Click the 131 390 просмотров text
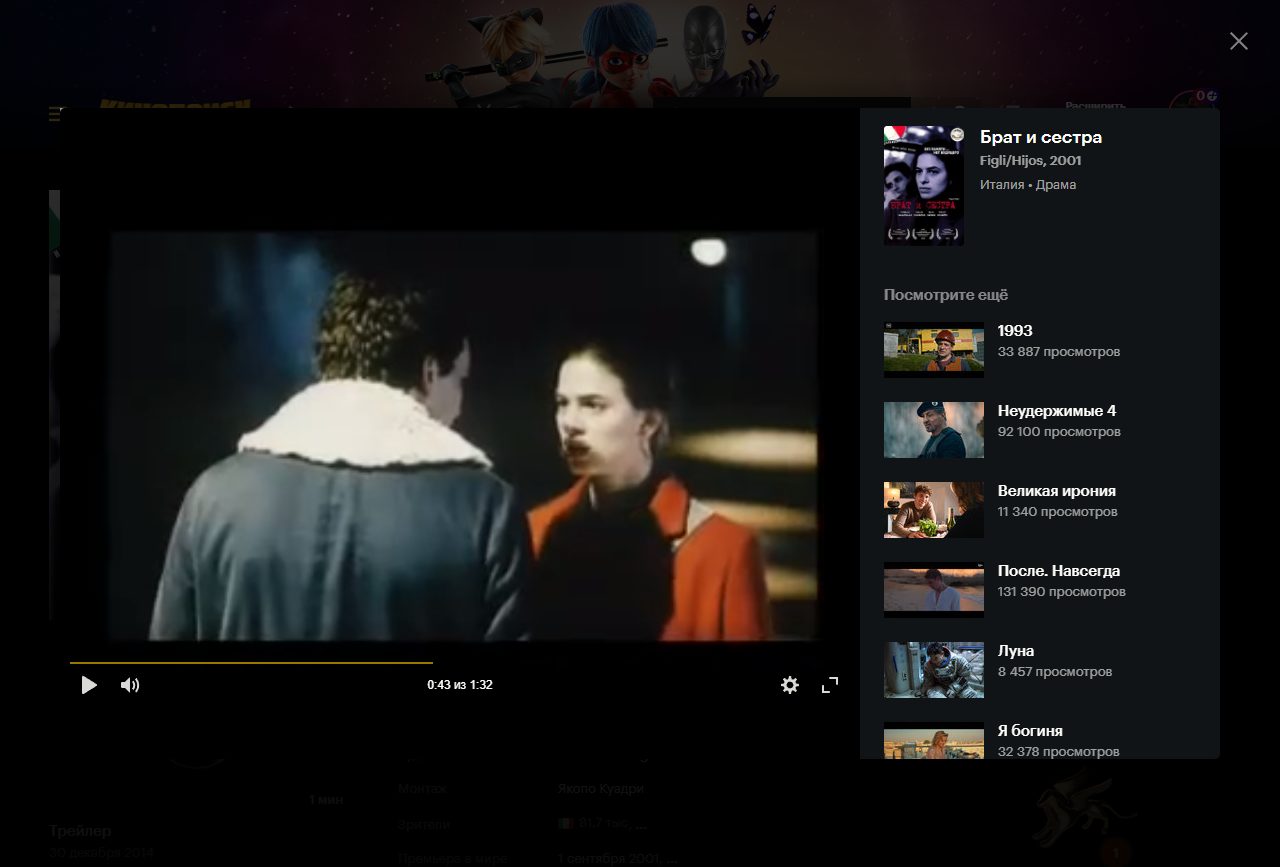This screenshot has height=867, width=1280. [x=1062, y=592]
